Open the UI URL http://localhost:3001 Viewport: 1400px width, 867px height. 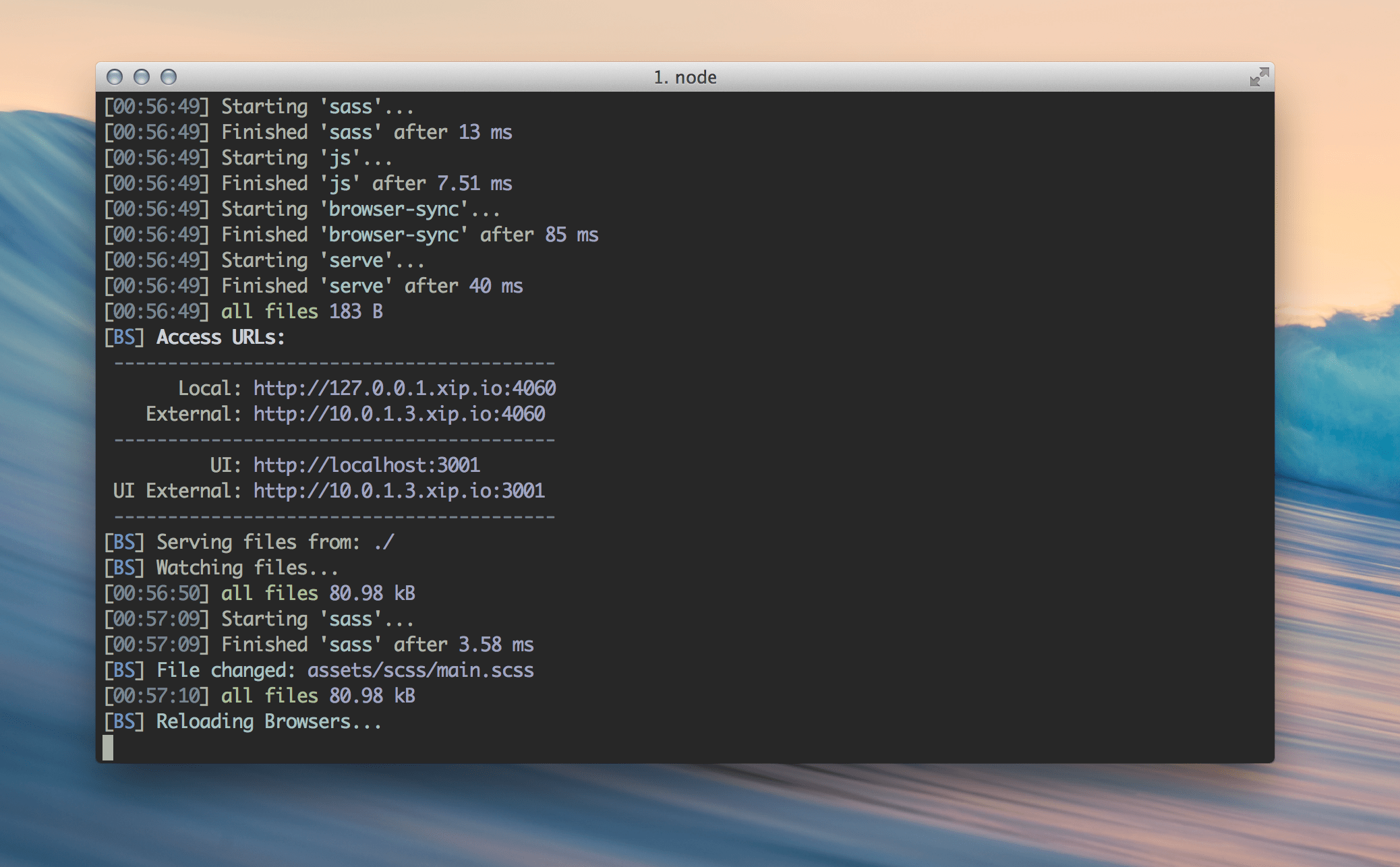[366, 465]
